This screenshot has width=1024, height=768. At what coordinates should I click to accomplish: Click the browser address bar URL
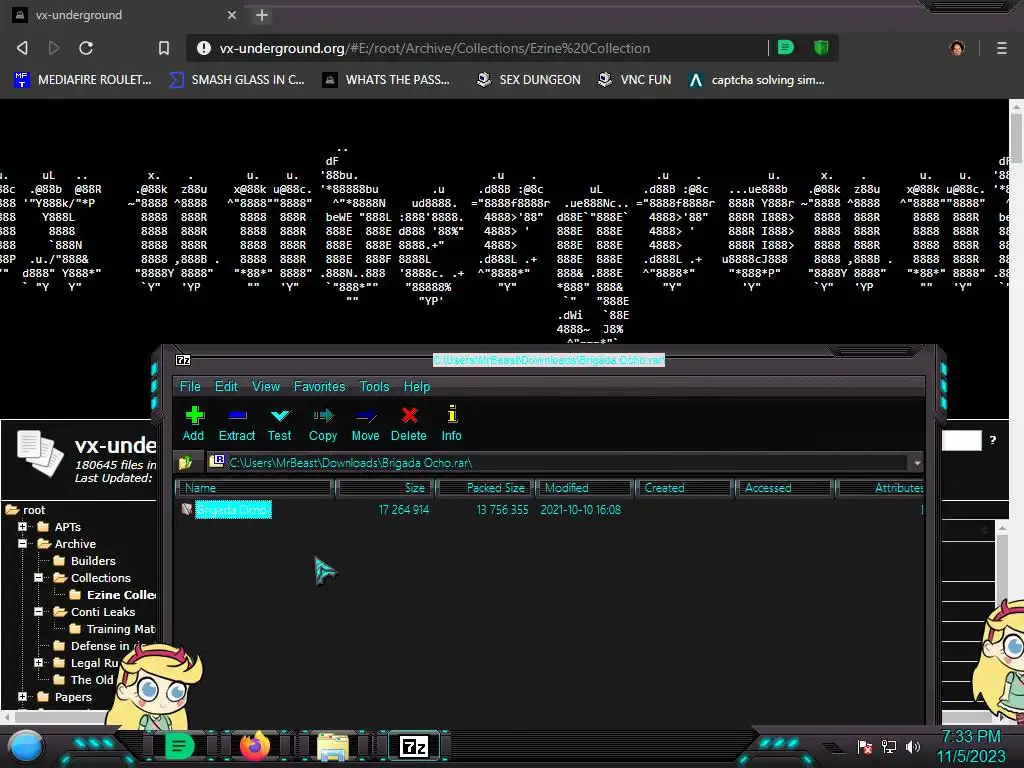click(x=434, y=48)
